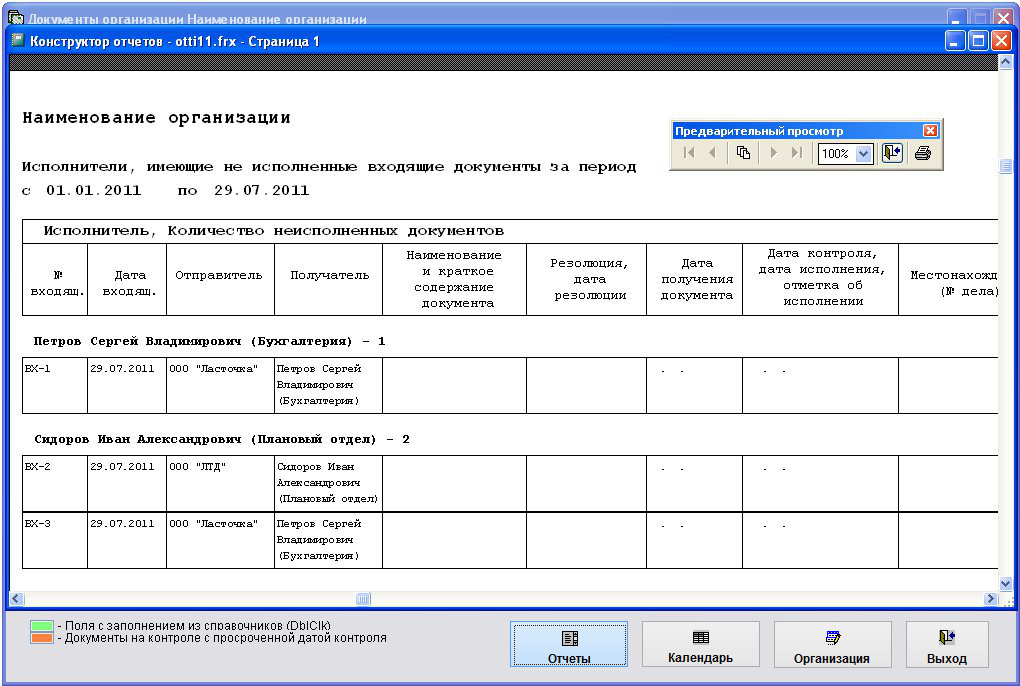
Task: Close the Предварительный просмотр toolbar
Action: click(930, 131)
